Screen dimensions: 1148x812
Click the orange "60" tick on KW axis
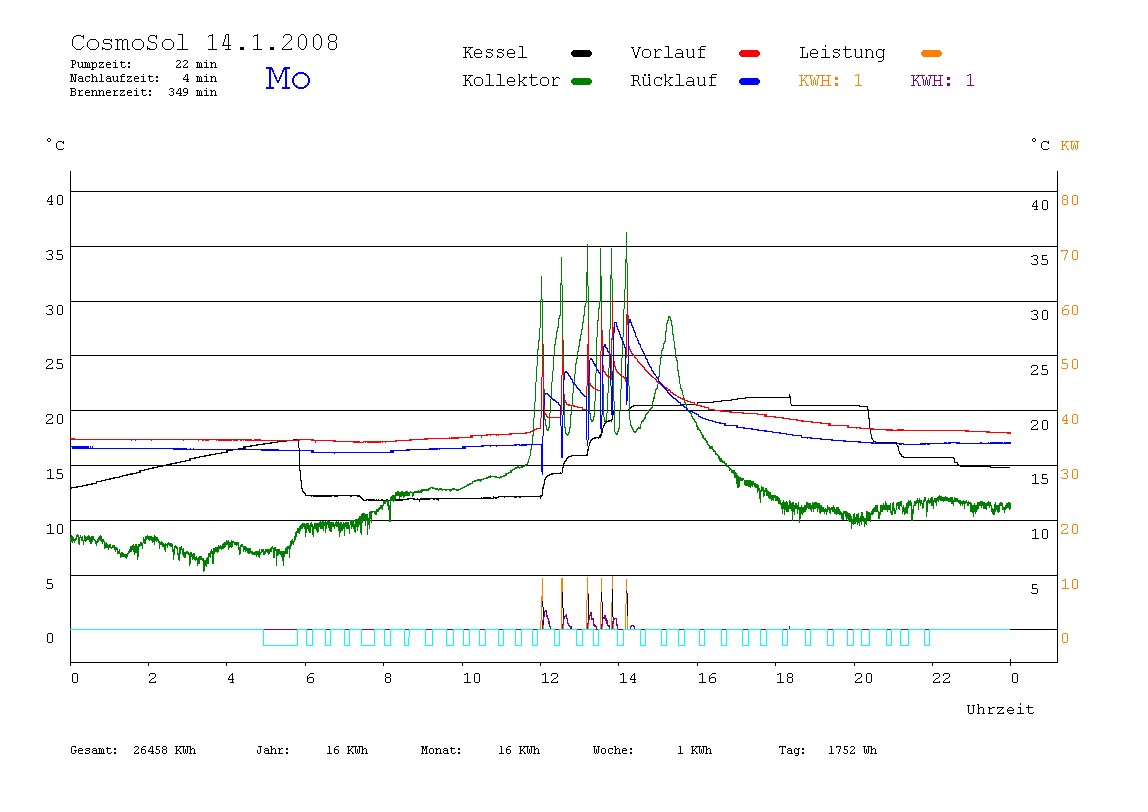[1070, 310]
